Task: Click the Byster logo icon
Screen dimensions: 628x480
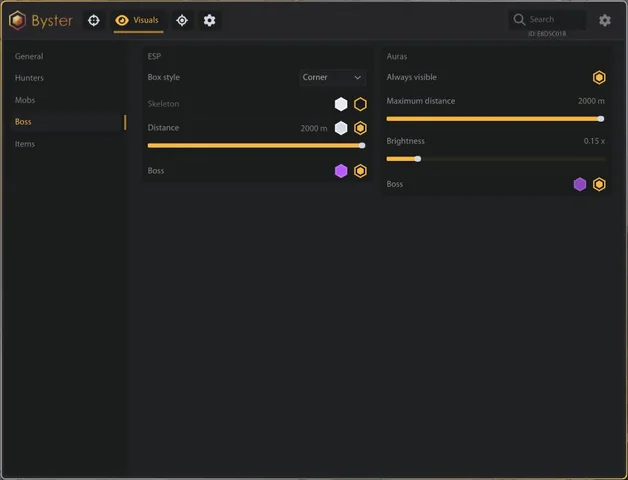Action: (x=18, y=20)
